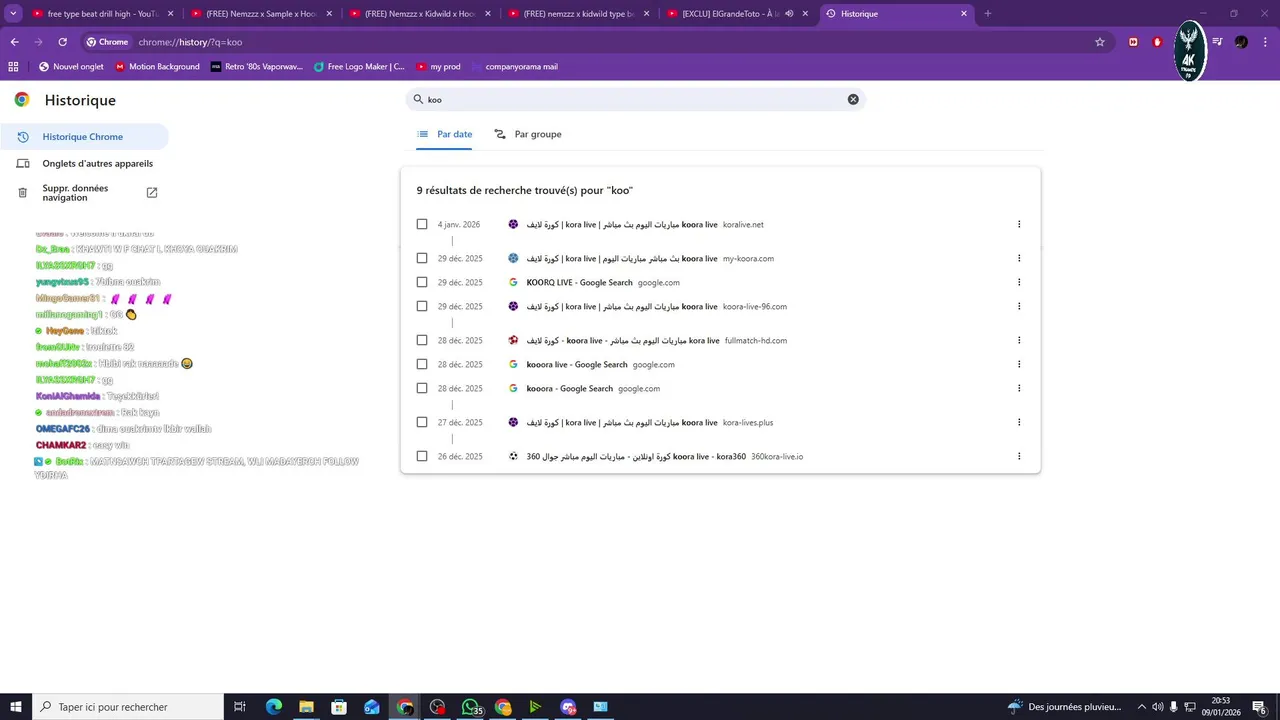Check the koora-live-96.com history entry

(x=422, y=306)
